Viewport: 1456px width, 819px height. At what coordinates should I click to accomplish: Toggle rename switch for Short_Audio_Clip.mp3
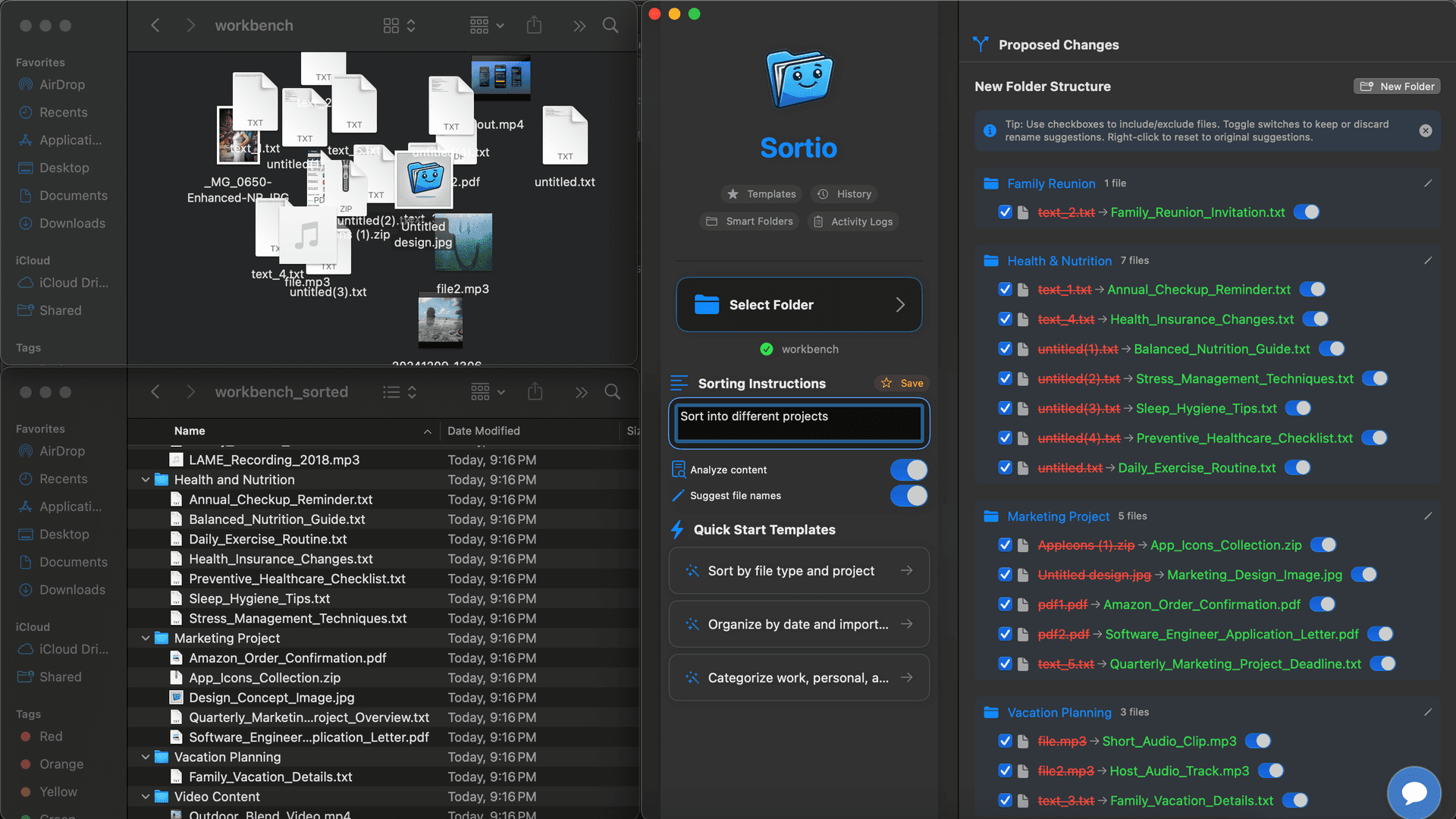[1258, 741]
